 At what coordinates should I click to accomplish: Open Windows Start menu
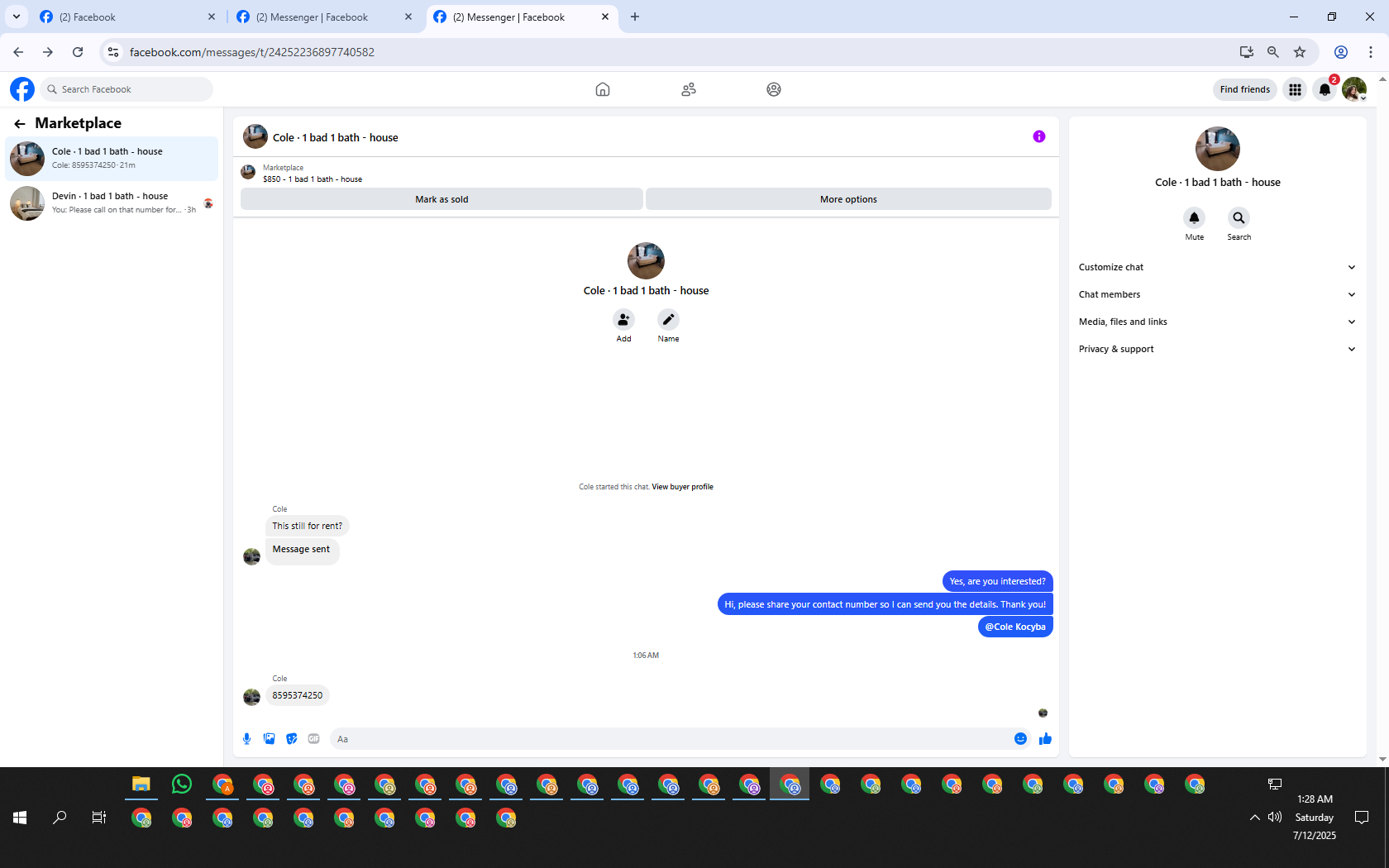(x=20, y=818)
